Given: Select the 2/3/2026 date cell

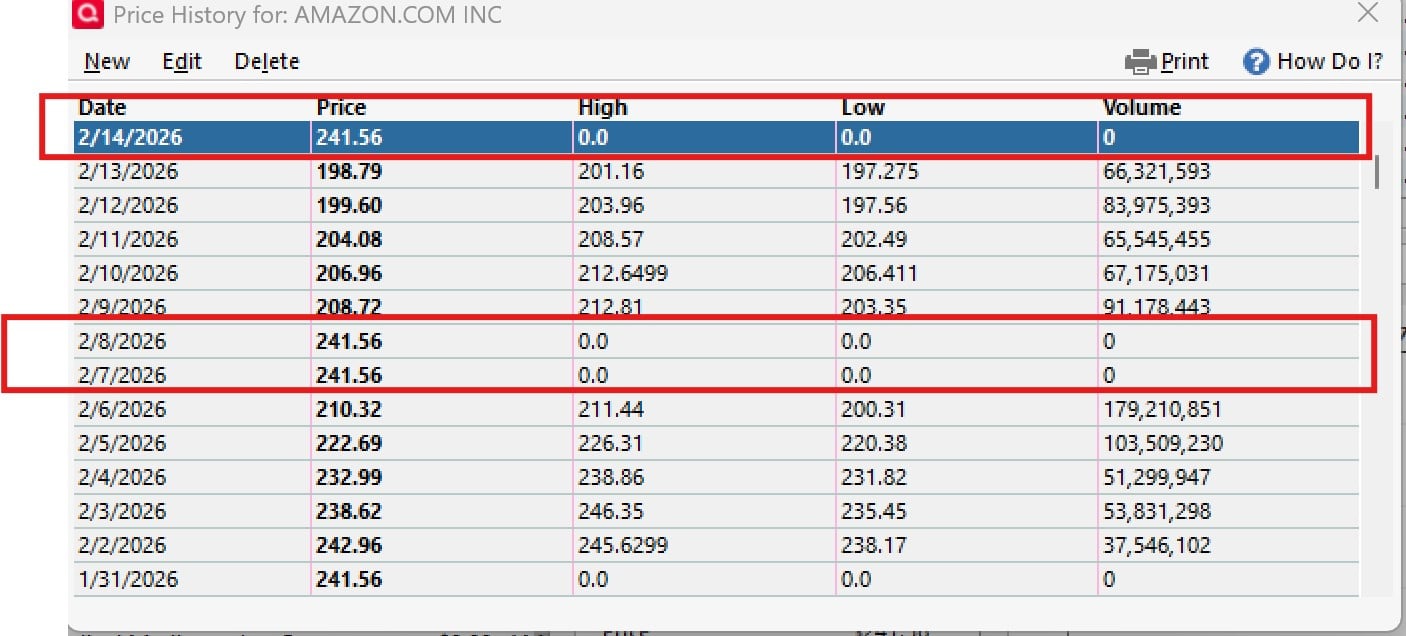Looking at the screenshot, I should tap(122, 512).
